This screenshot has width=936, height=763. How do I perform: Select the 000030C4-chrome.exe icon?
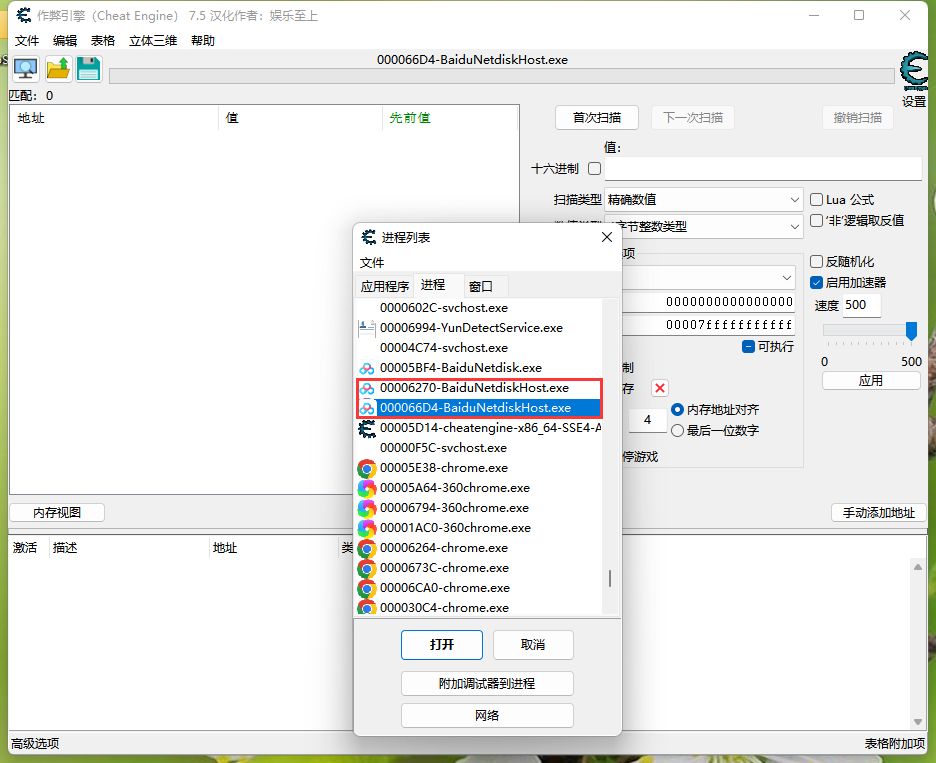click(x=367, y=608)
